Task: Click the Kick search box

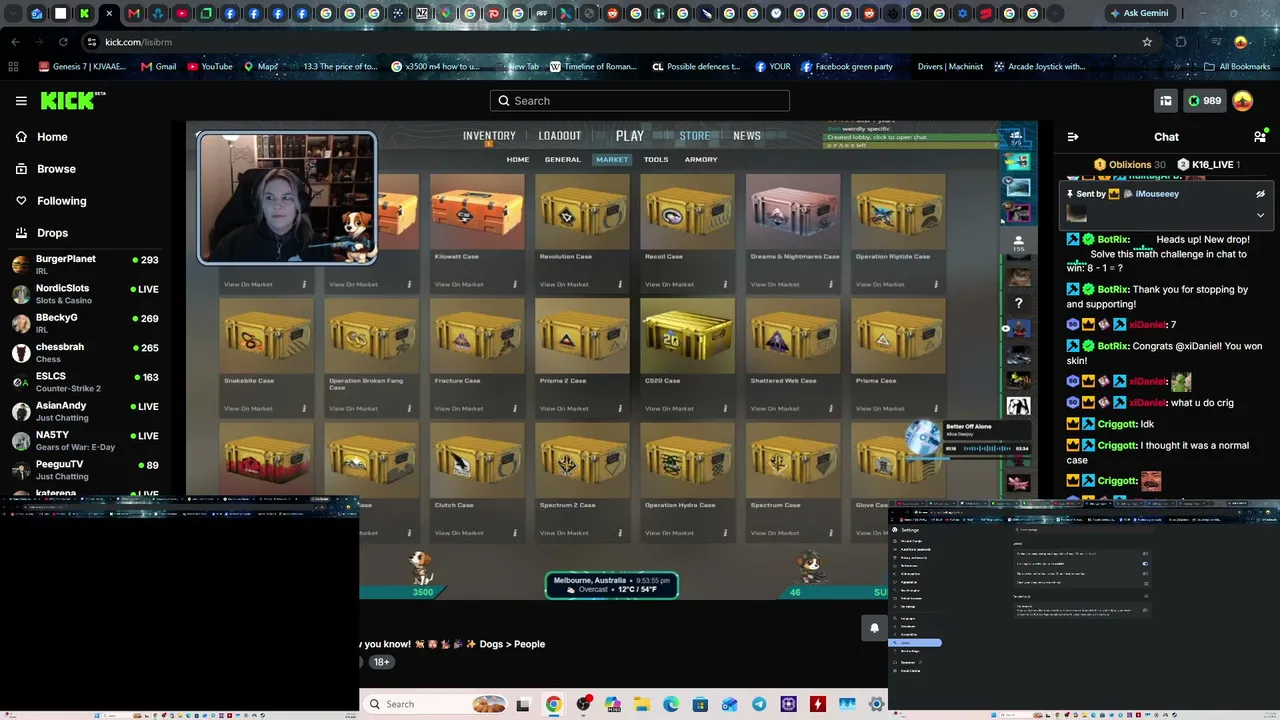Action: (x=640, y=101)
